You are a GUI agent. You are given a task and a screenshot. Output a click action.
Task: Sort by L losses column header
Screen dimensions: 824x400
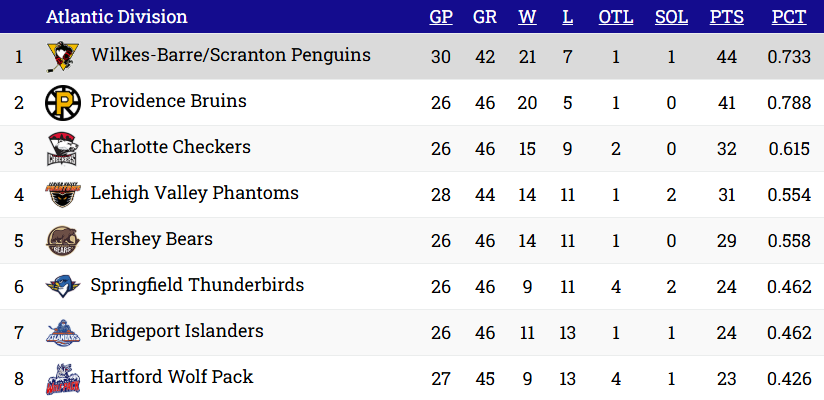(568, 17)
